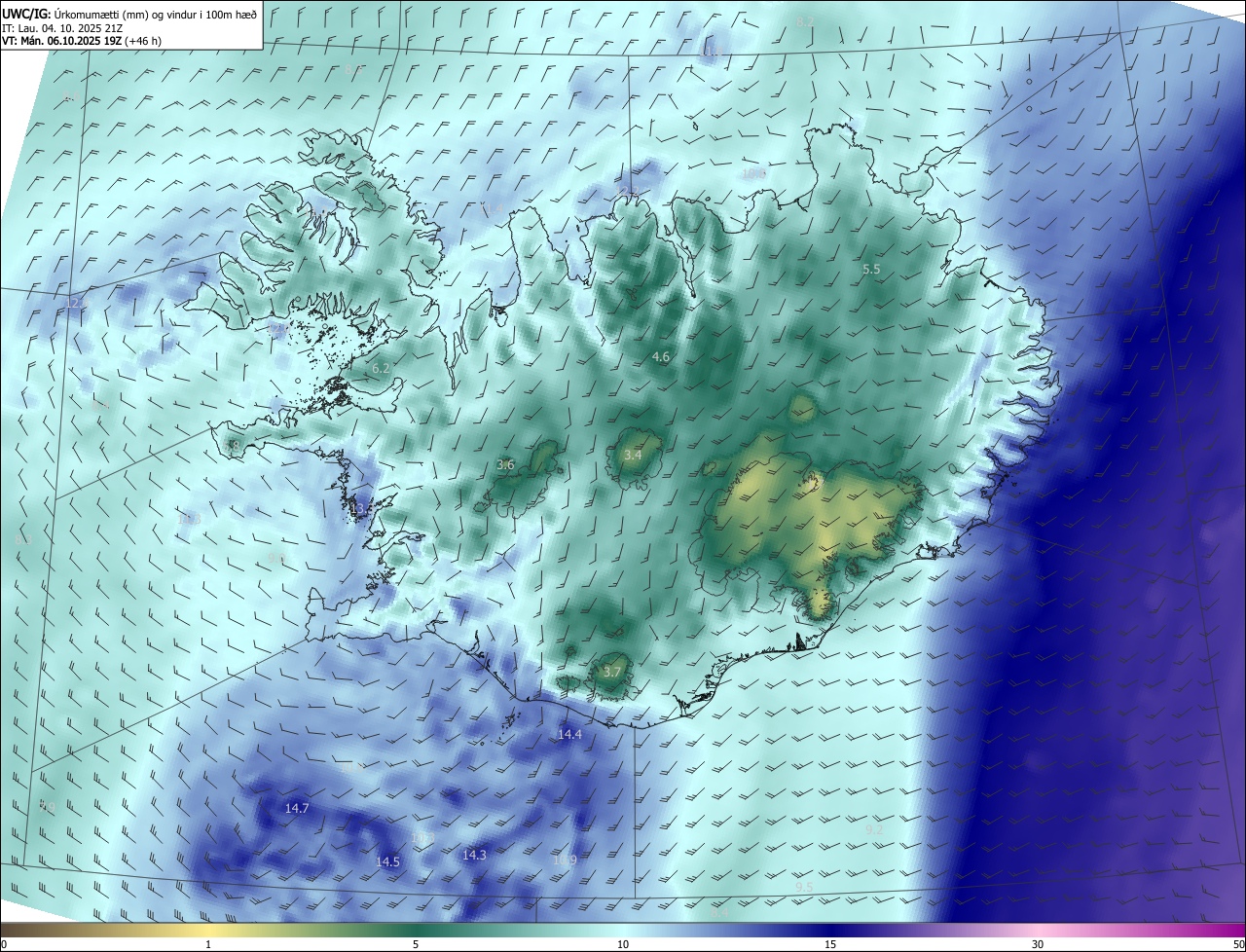Click the 14.4 value off the south coast
Screen dimensions: 1246x952
coord(569,734)
